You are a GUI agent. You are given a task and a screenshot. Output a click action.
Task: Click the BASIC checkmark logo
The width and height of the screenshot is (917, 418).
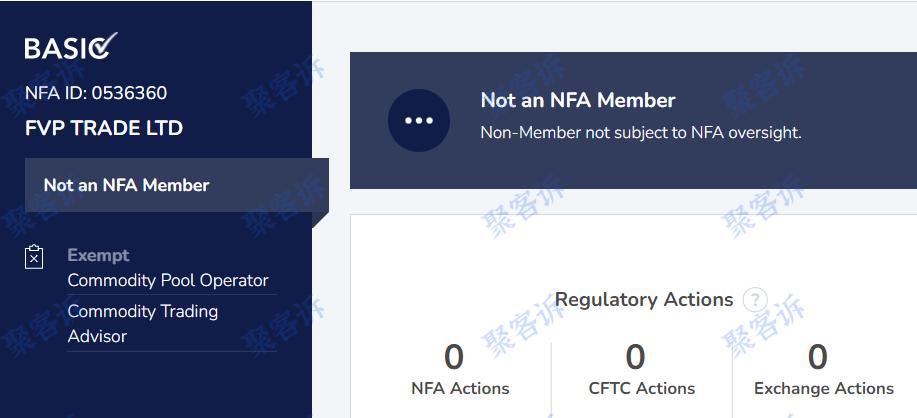71,47
